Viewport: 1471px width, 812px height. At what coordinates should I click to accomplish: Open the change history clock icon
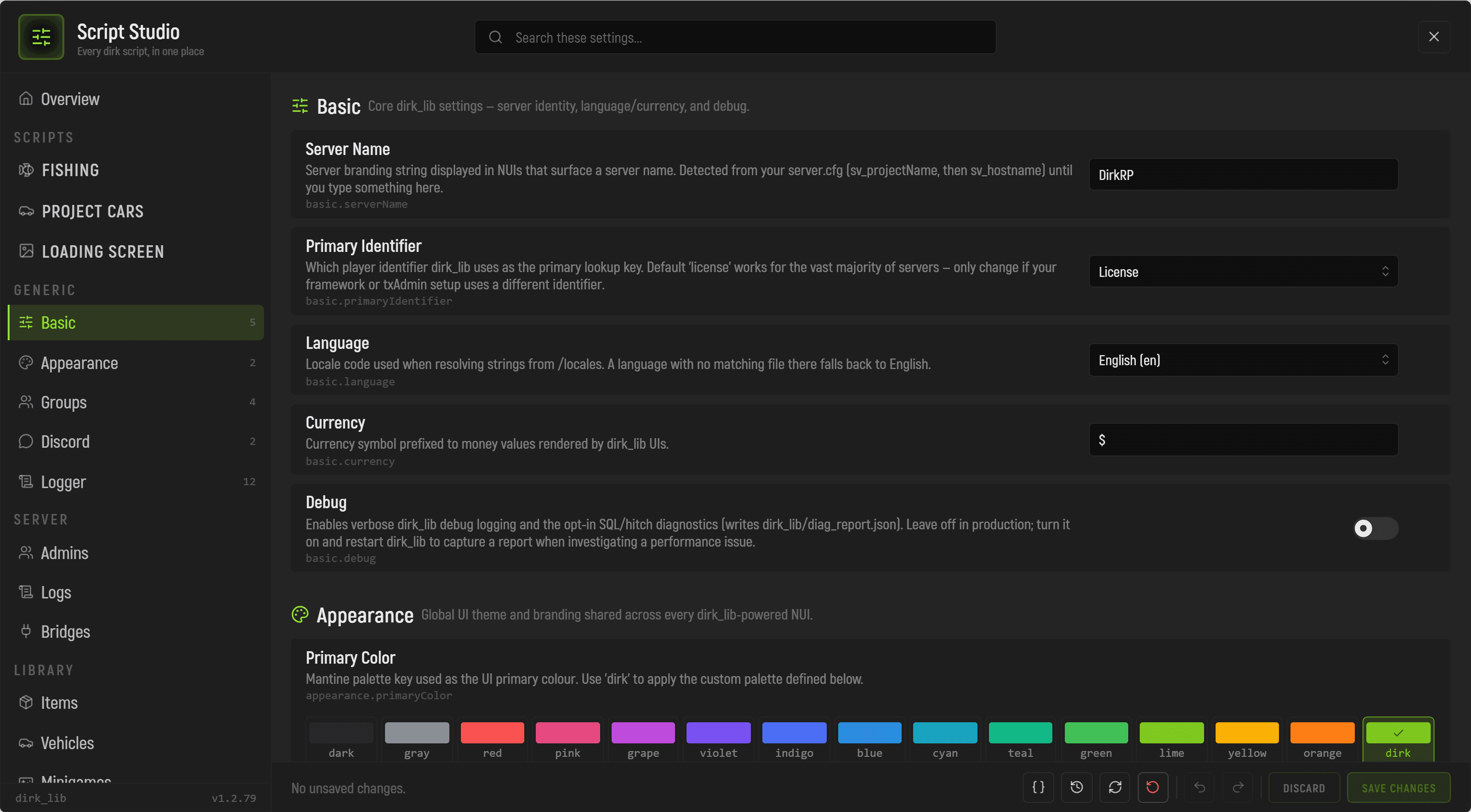pyautogui.click(x=1076, y=788)
